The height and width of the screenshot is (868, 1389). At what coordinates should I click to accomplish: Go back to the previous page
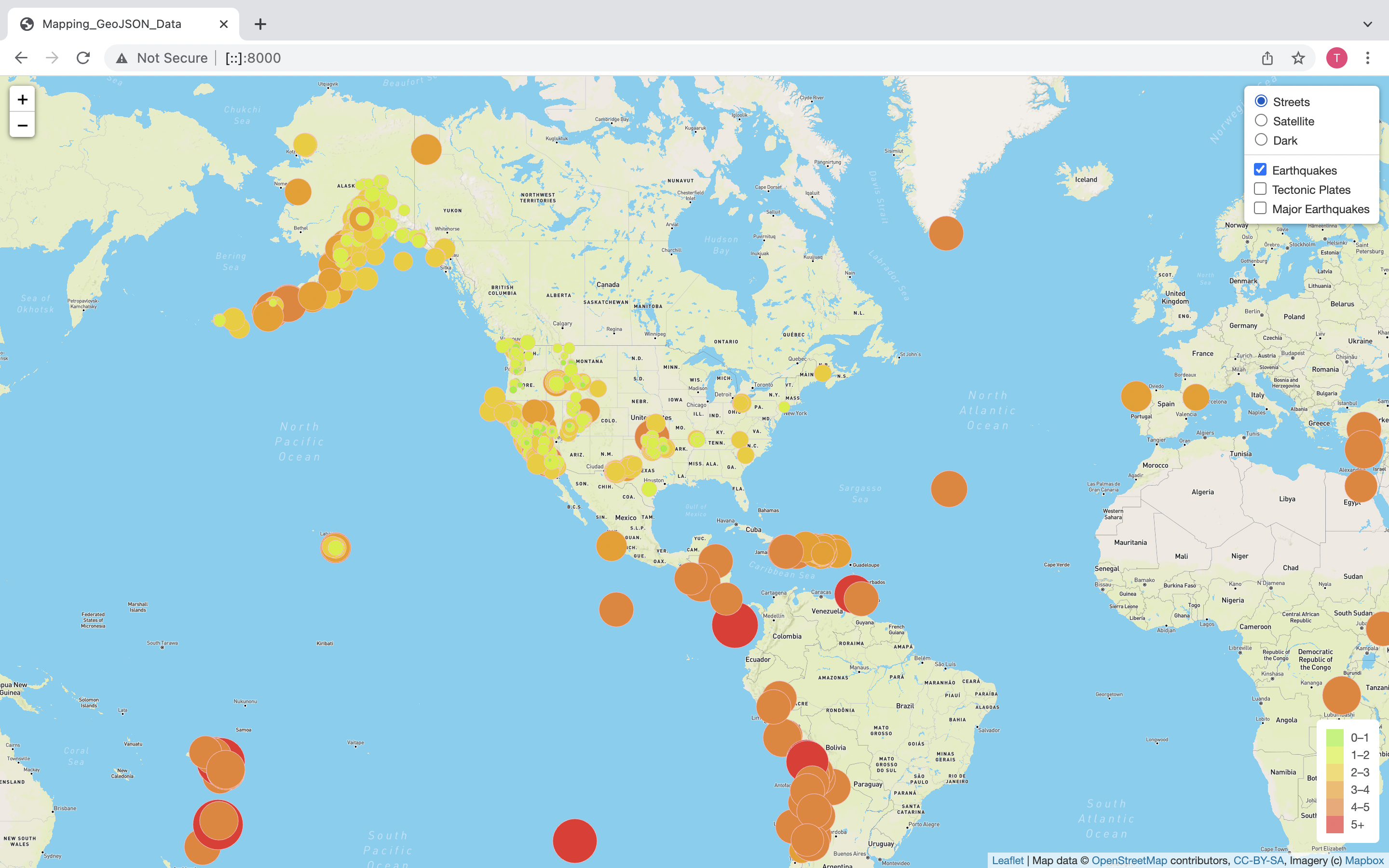coord(21,58)
